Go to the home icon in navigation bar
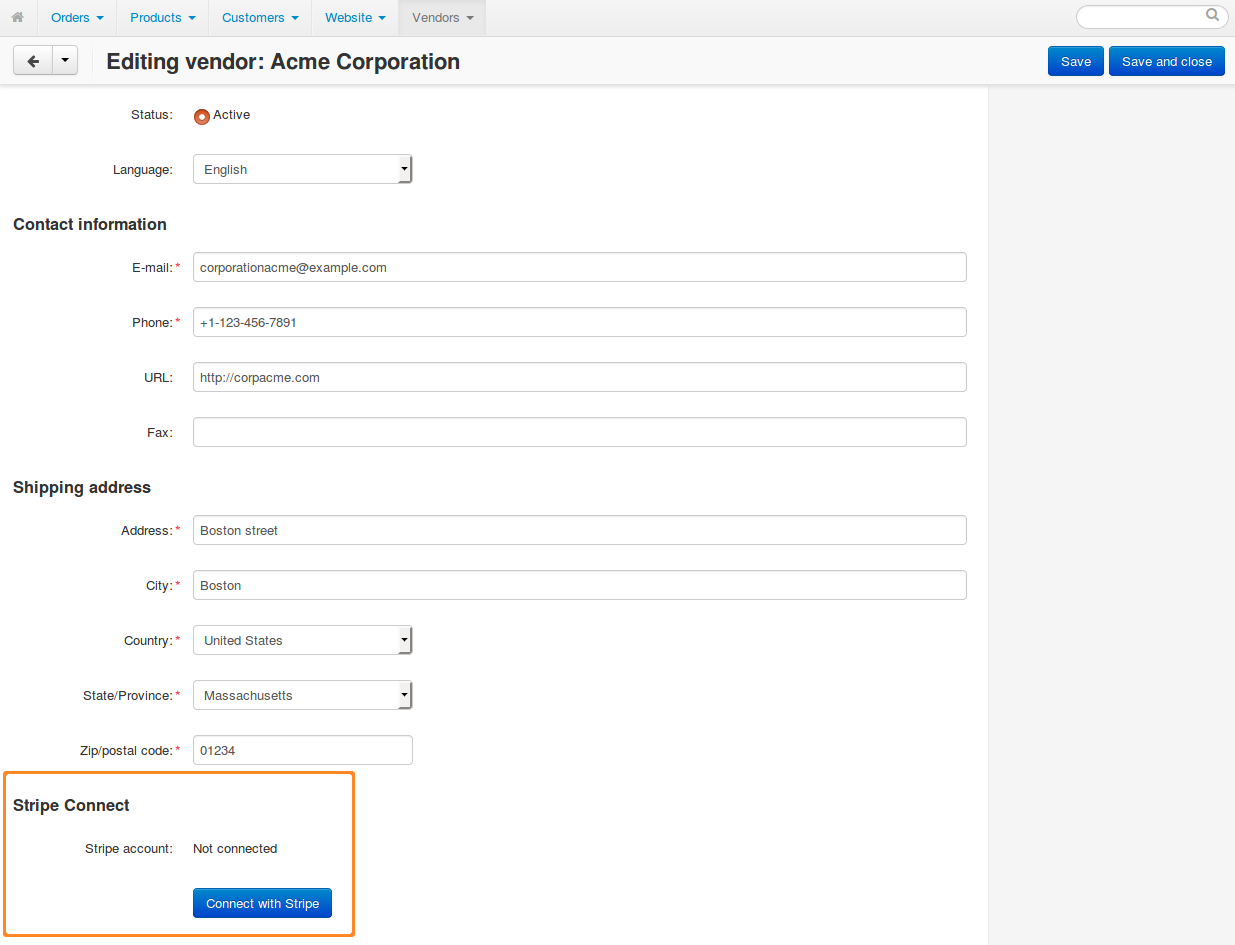The height and width of the screenshot is (945, 1235). pyautogui.click(x=17, y=17)
